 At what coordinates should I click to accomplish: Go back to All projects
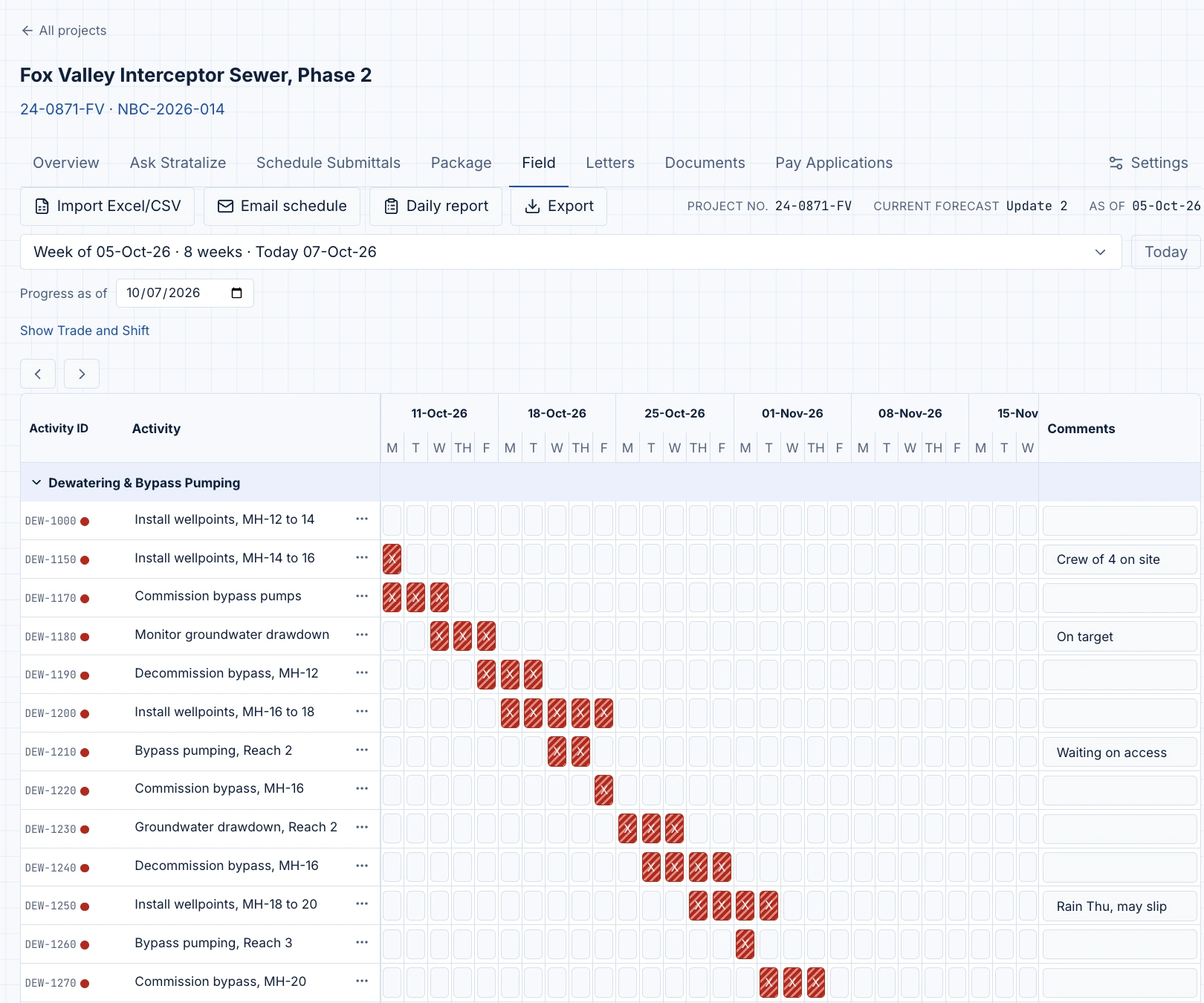click(64, 30)
